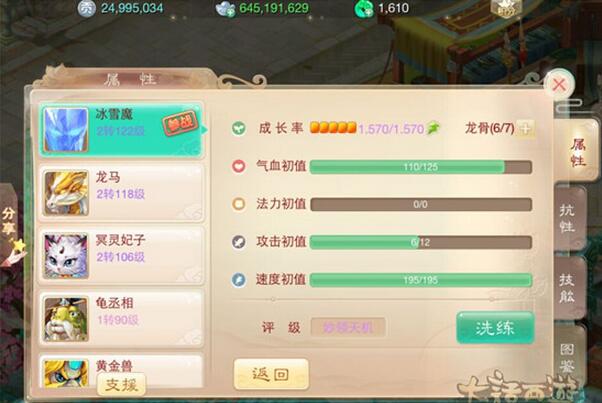Click the green 洗练 button
Image resolution: width=602 pixels, height=403 pixels.
point(495,328)
